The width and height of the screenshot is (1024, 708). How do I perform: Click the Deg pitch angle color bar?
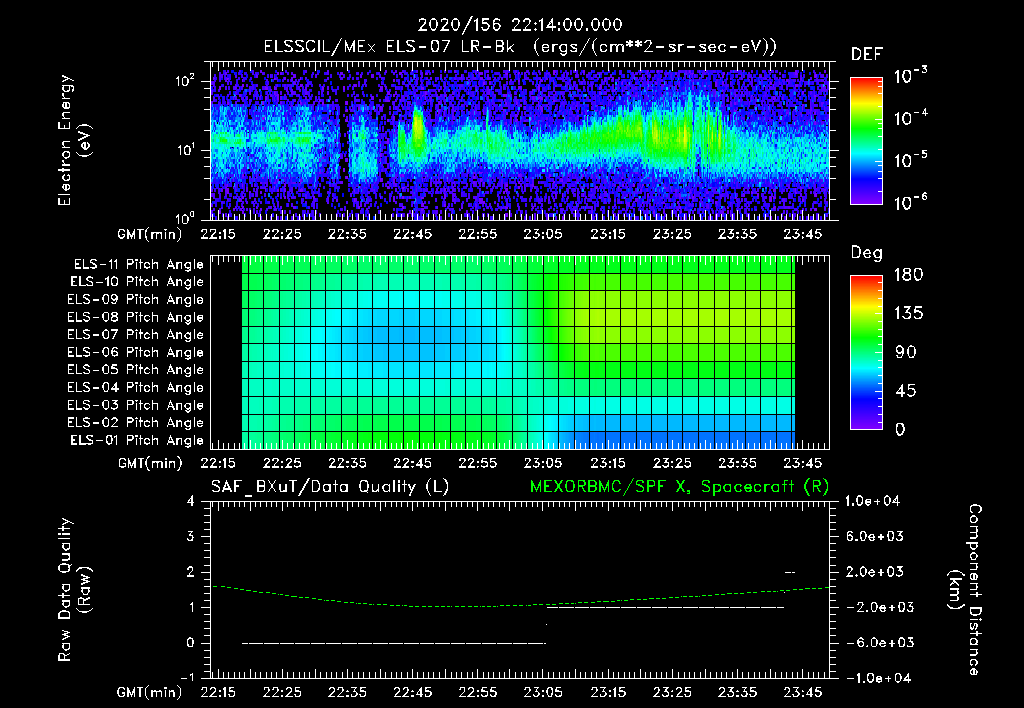click(866, 353)
